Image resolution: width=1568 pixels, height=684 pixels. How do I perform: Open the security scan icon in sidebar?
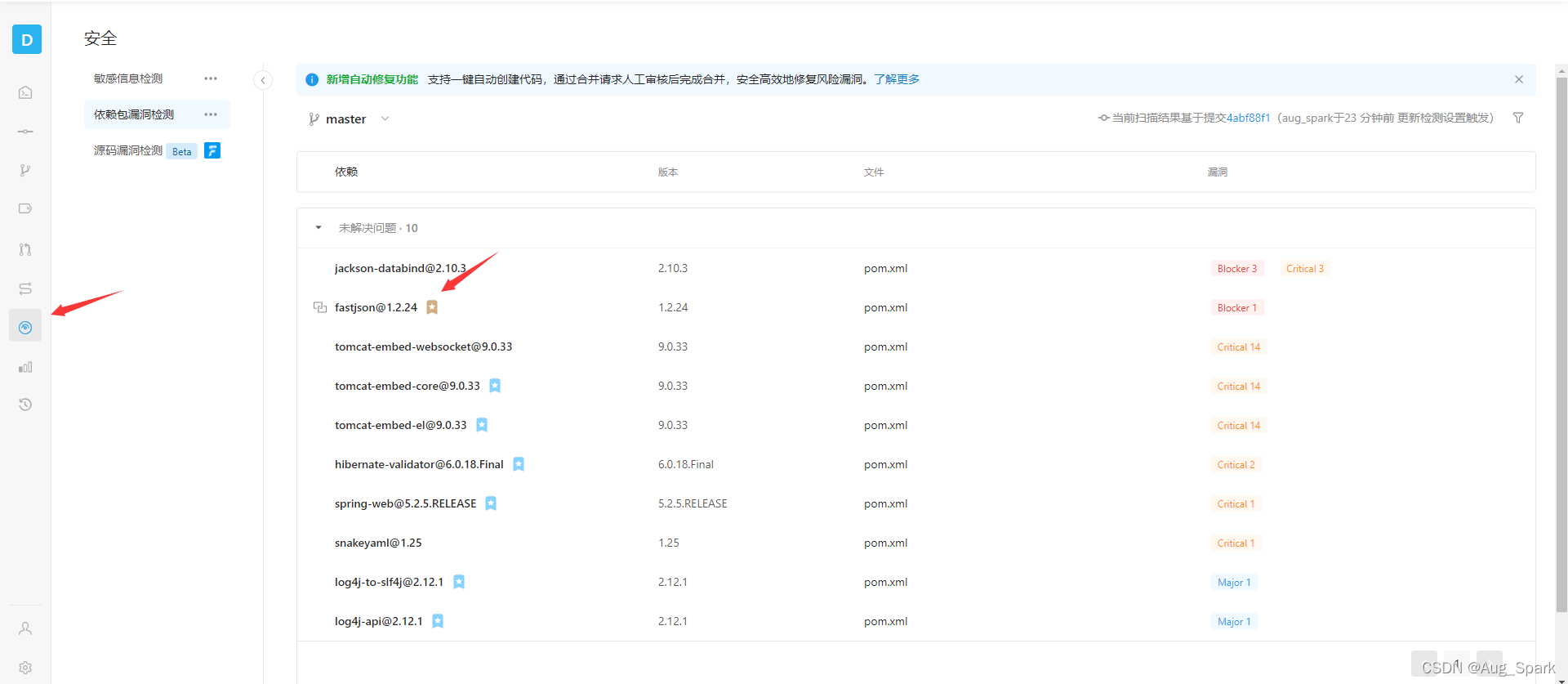pos(25,327)
